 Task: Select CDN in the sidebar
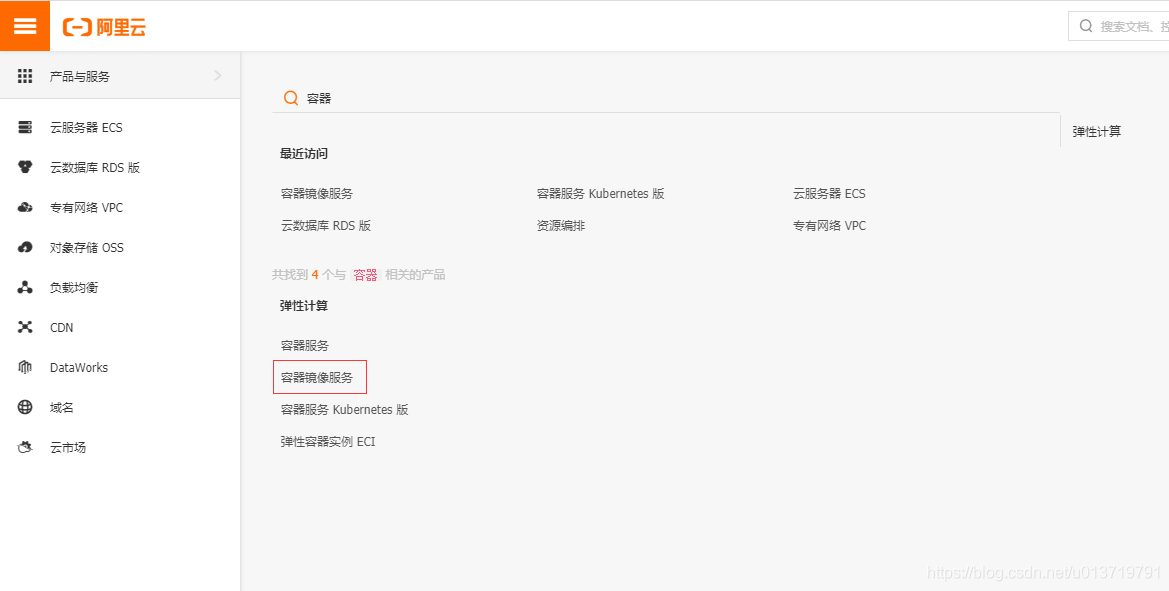[x=62, y=328]
